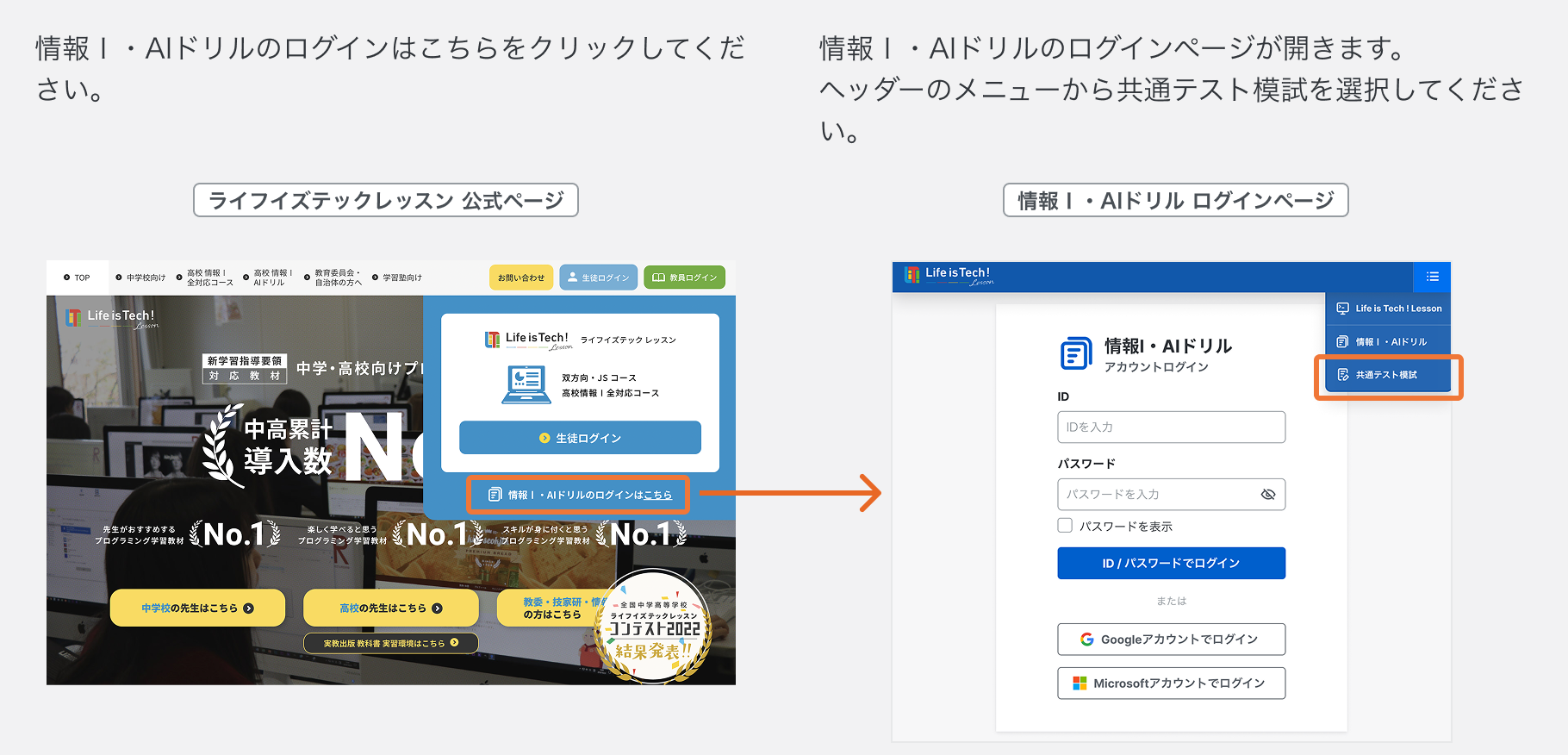Open 高校 情報Ⅰ 全対応コース nav item
Image resolution: width=1568 pixels, height=755 pixels.
205,278
